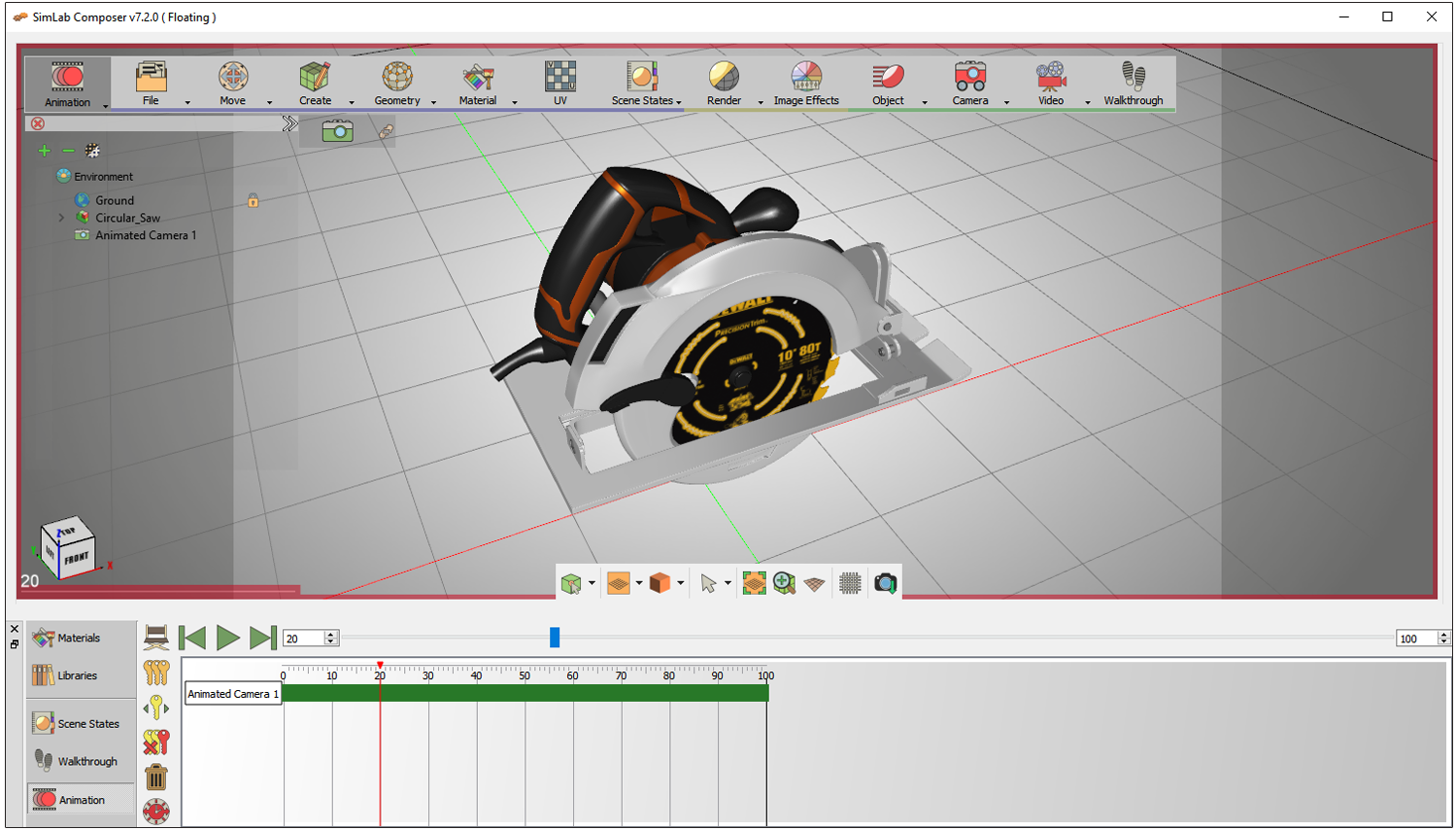Clear the scene browser search box
Image resolution: width=1456 pixels, height=830 pixels.
[x=38, y=123]
